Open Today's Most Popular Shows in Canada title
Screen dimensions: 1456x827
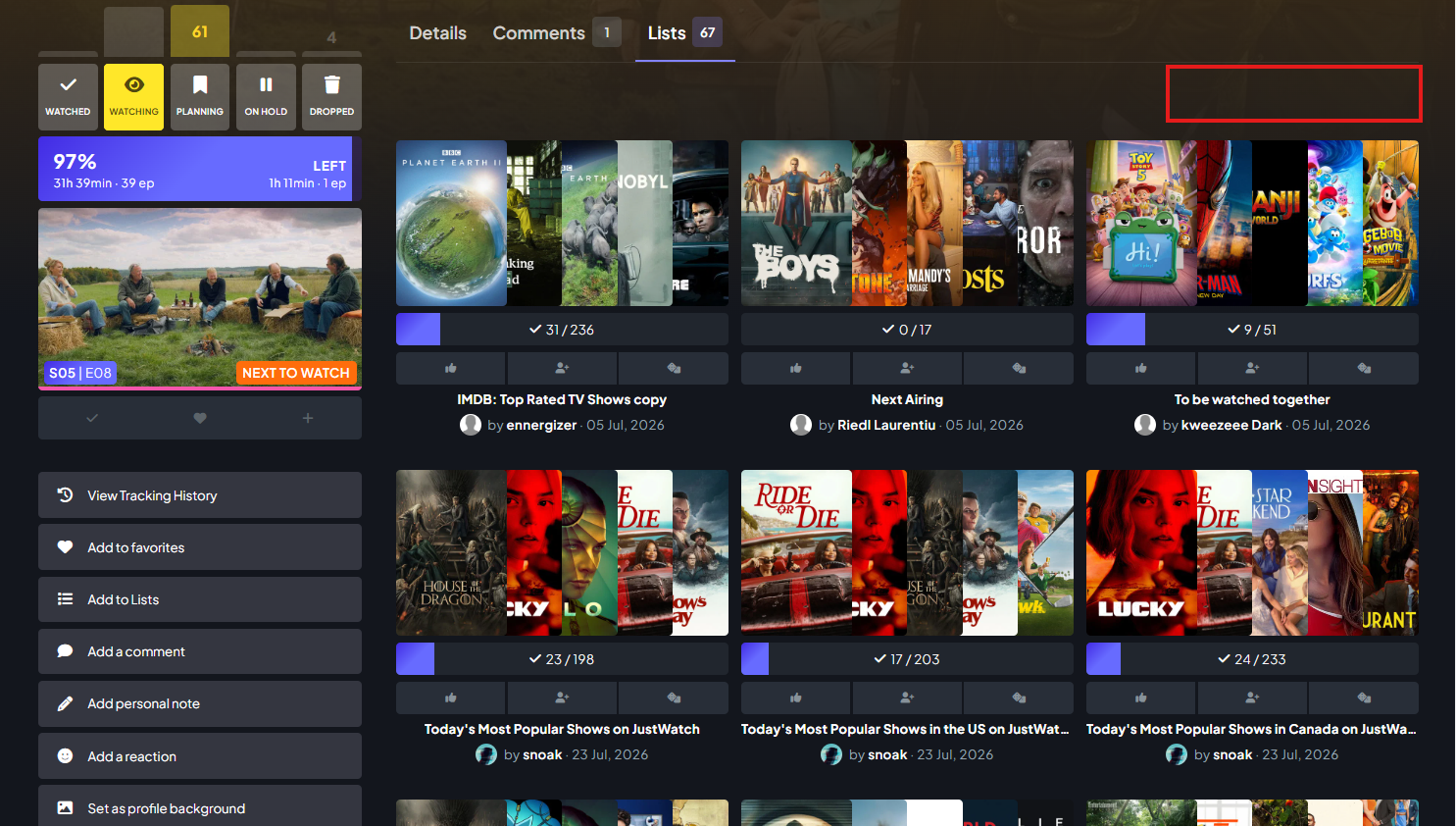pyautogui.click(x=1251, y=729)
